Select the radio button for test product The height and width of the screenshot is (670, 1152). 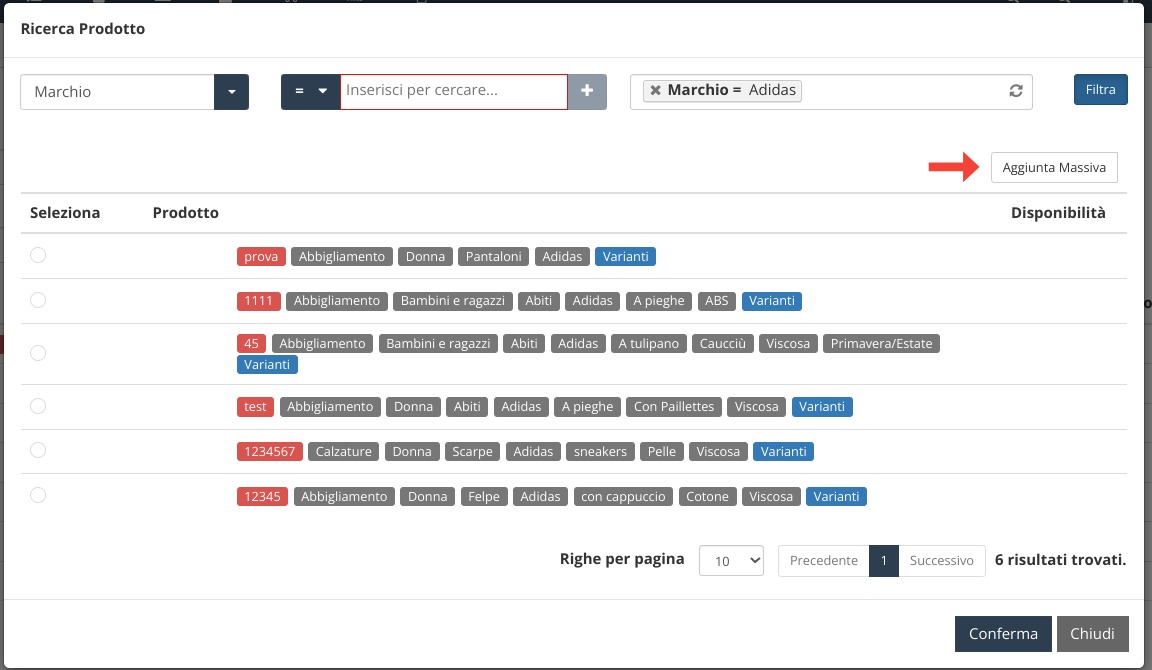pyautogui.click(x=38, y=405)
